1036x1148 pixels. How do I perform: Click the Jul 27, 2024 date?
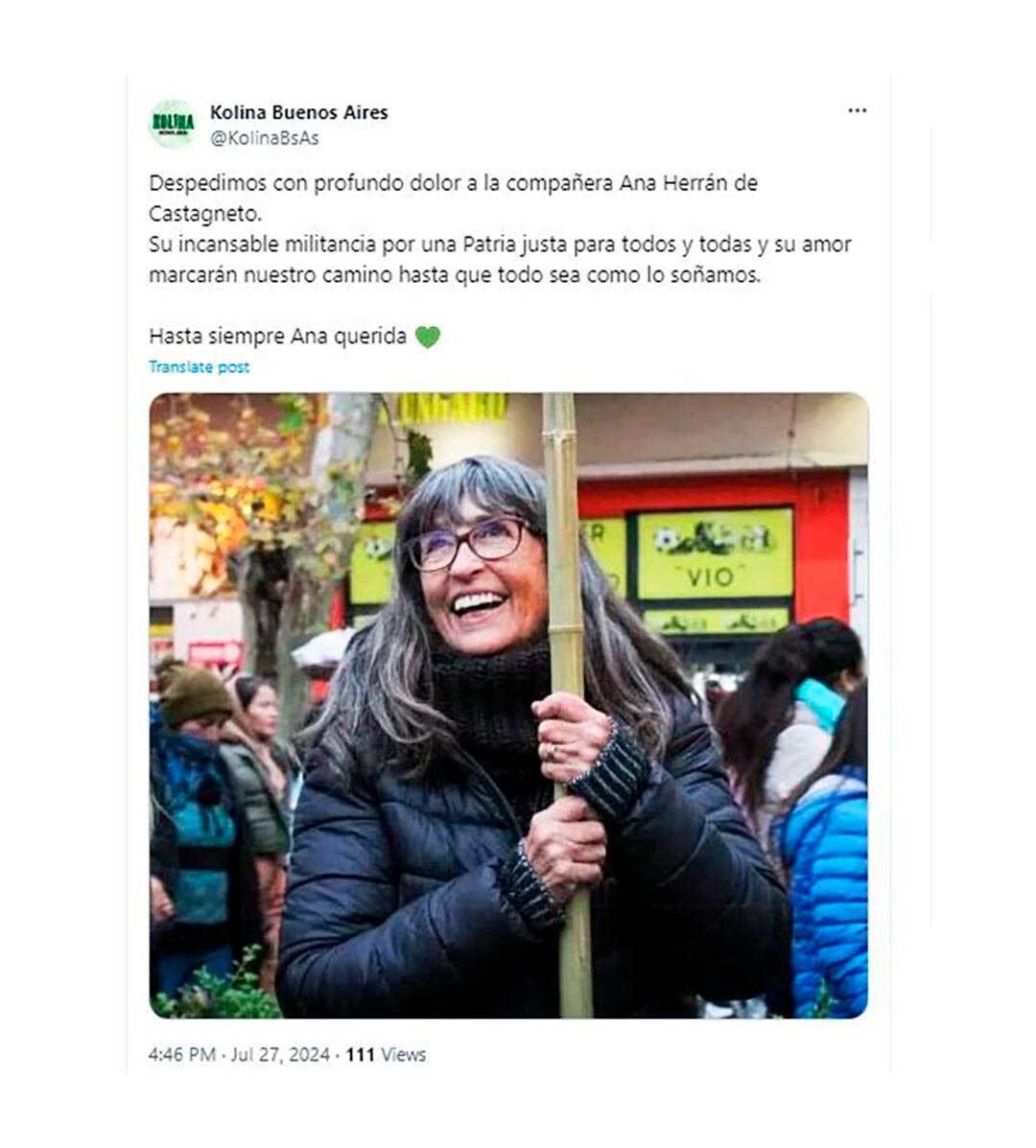coord(280,1054)
